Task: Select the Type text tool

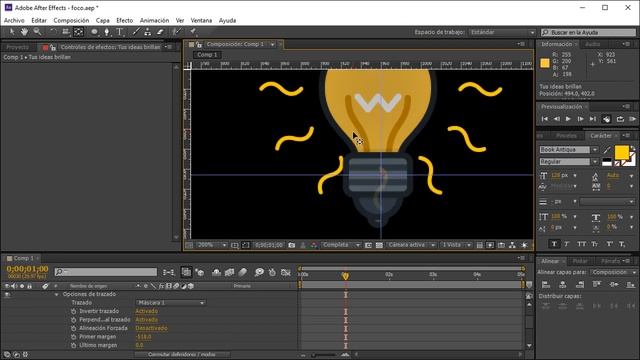Action: pyautogui.click(x=120, y=32)
